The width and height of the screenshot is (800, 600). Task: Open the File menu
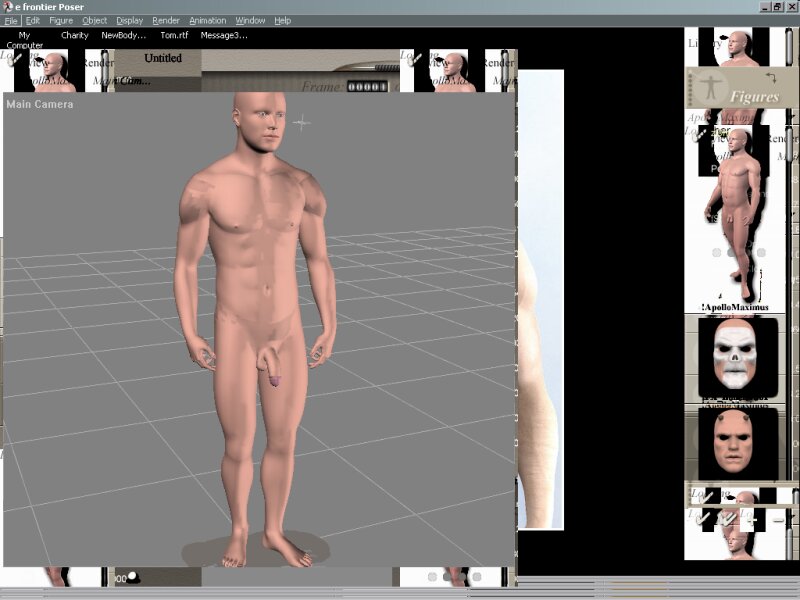click(11, 21)
